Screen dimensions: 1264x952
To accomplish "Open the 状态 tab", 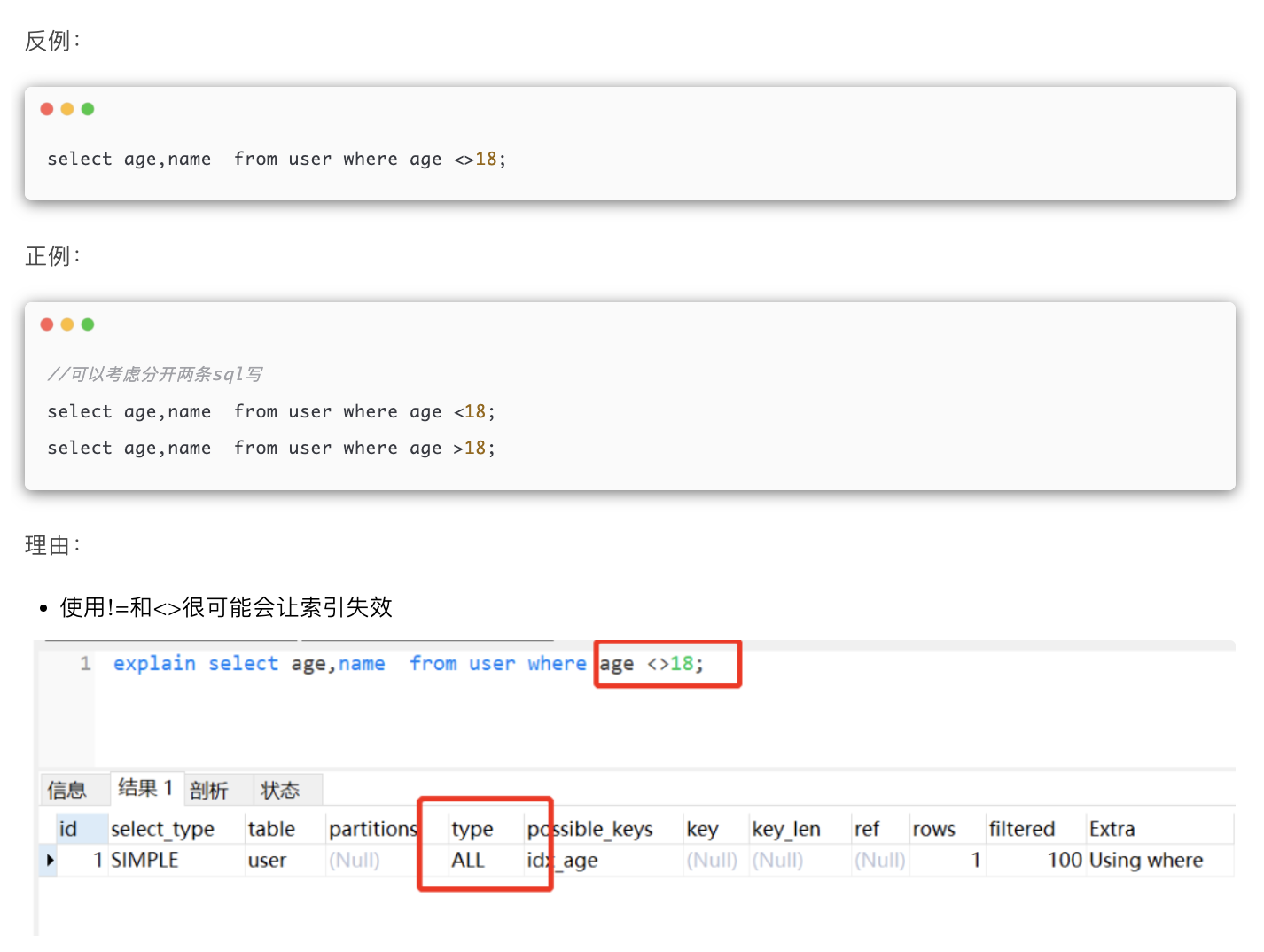I will tap(280, 790).
